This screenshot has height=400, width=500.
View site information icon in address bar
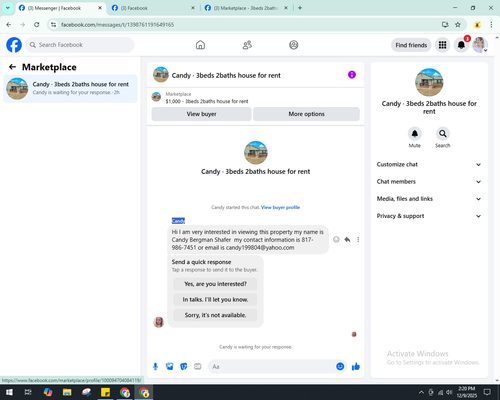click(x=54, y=24)
